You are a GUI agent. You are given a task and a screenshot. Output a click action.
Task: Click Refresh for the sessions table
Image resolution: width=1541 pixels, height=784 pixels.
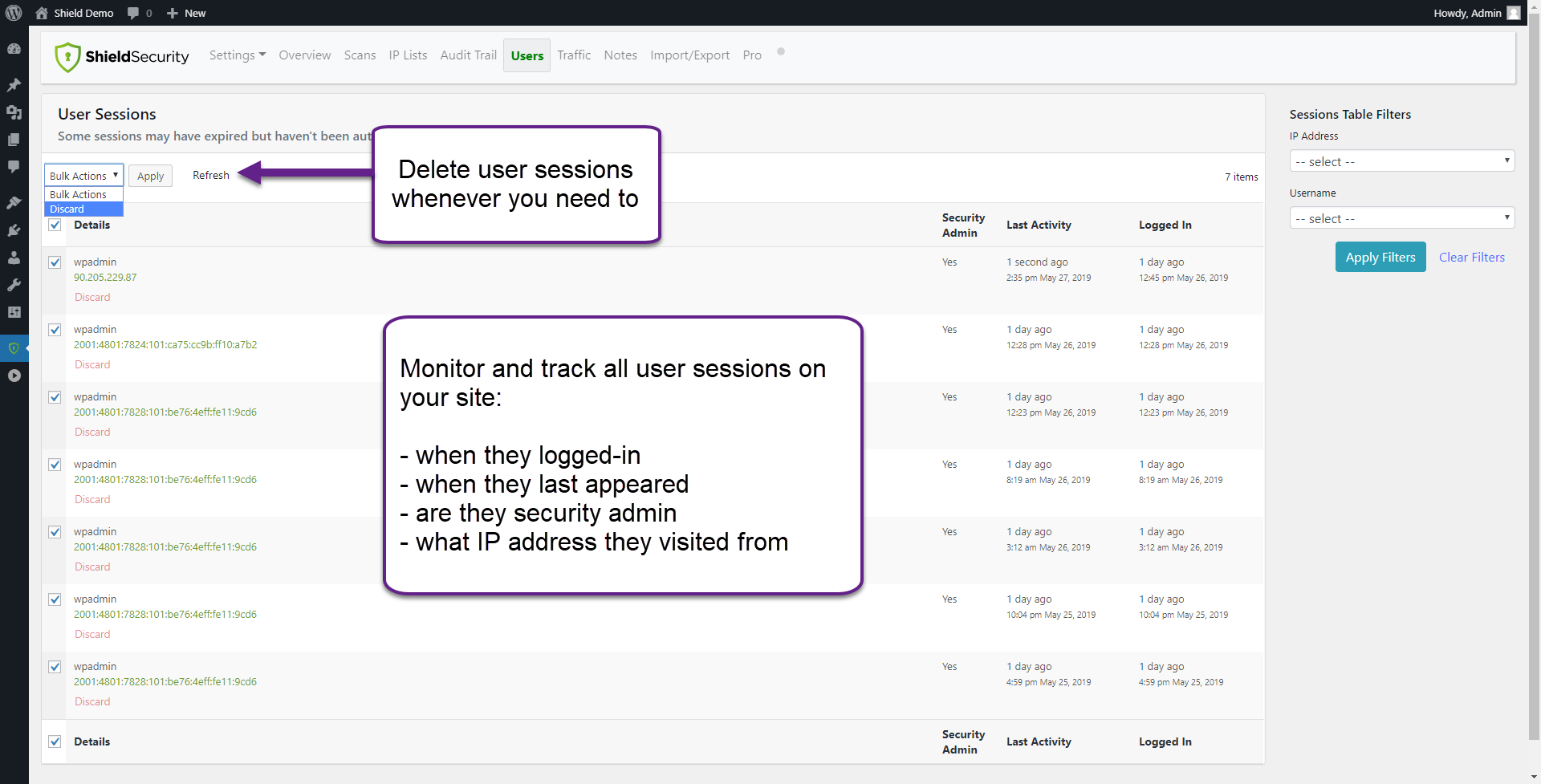[x=210, y=176]
